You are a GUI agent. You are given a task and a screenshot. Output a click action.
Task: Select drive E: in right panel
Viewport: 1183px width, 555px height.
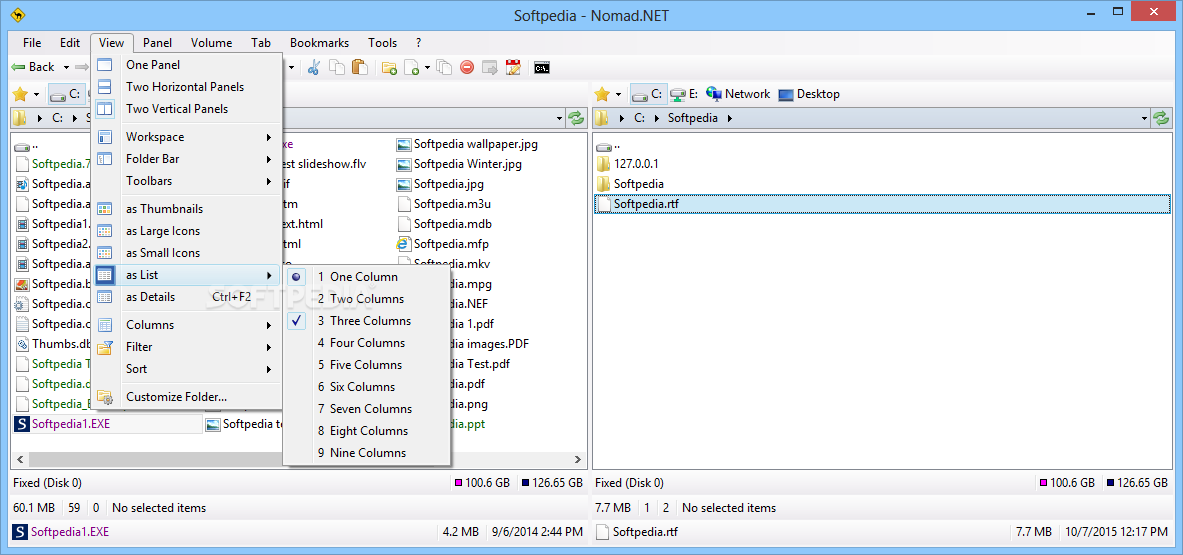click(x=684, y=94)
